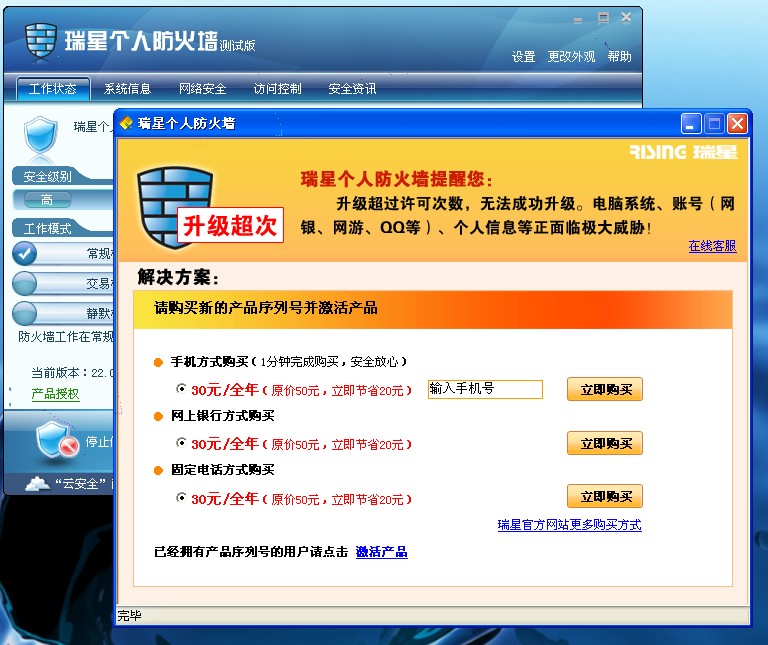Close the main firewall window
768x645 pixels.
(x=626, y=18)
